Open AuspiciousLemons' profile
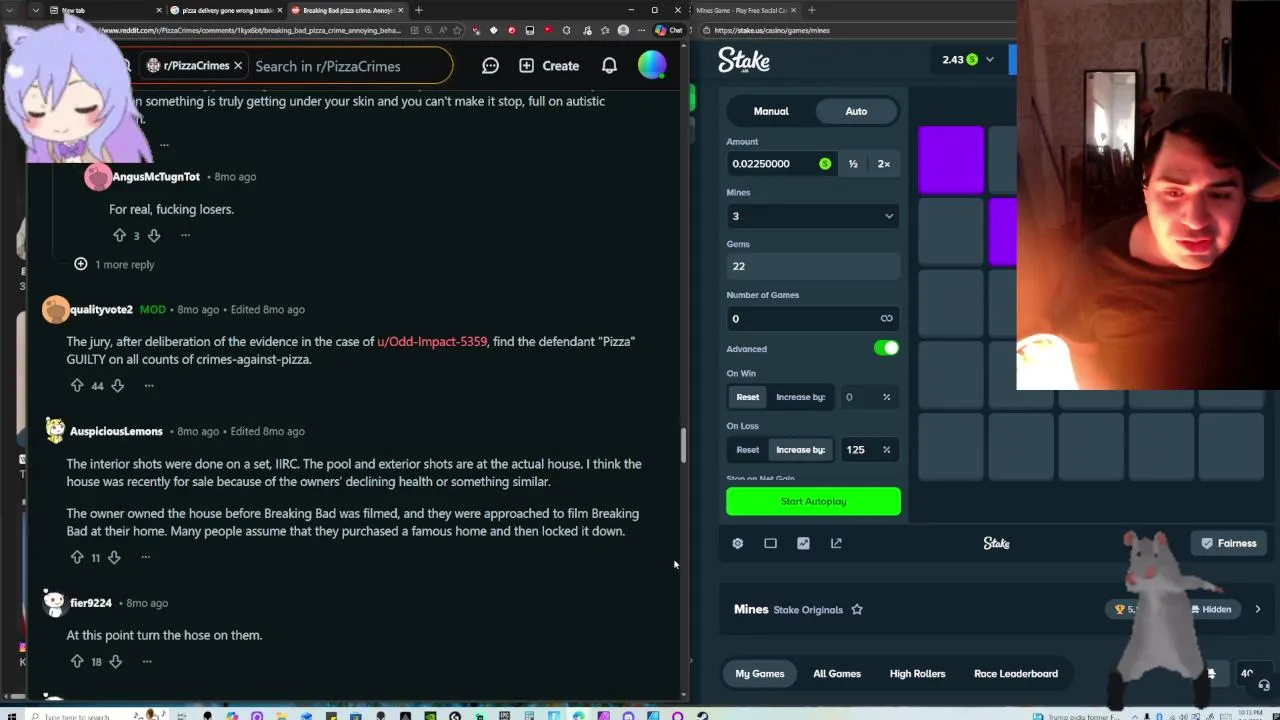 tap(116, 431)
